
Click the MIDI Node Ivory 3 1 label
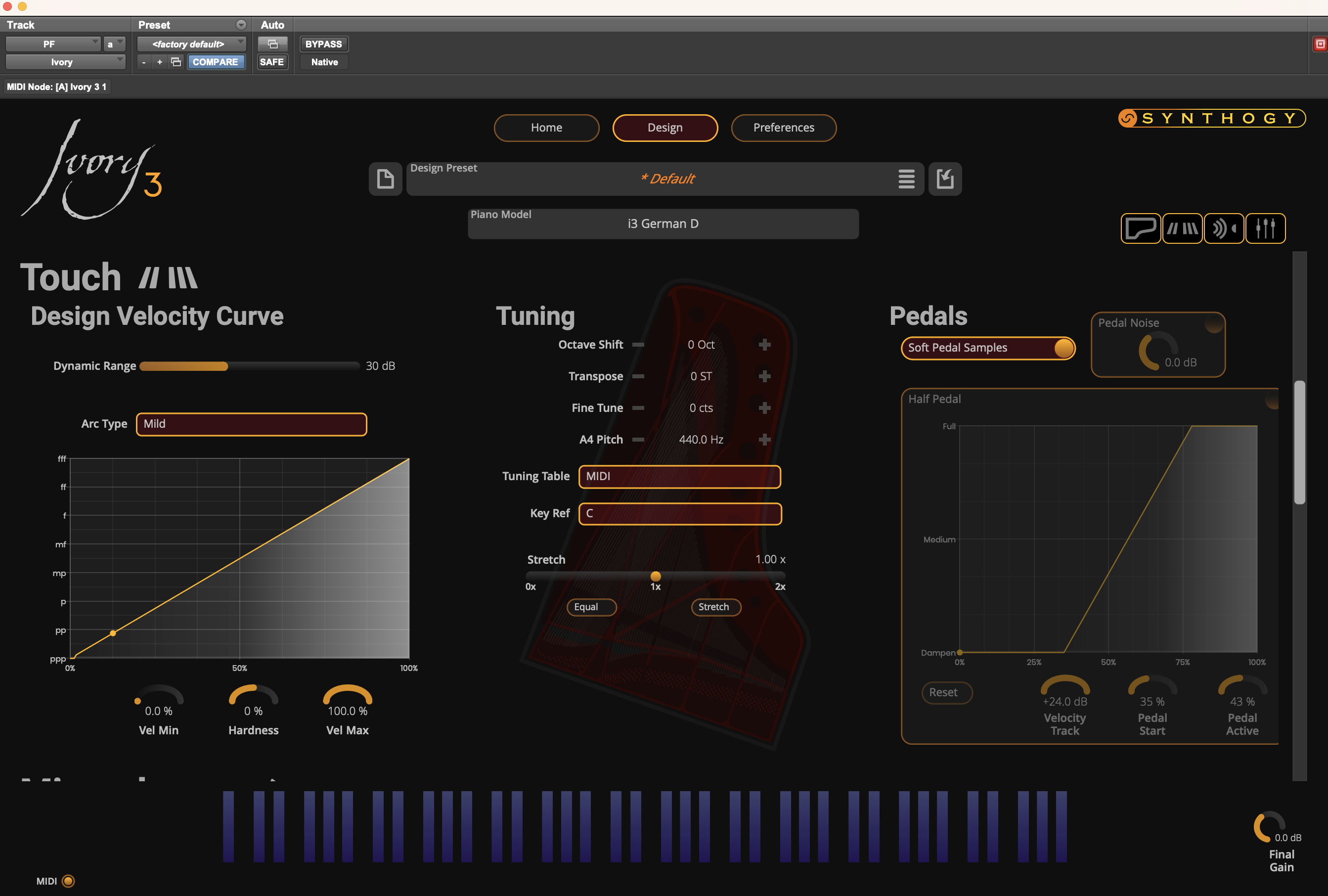pos(56,87)
